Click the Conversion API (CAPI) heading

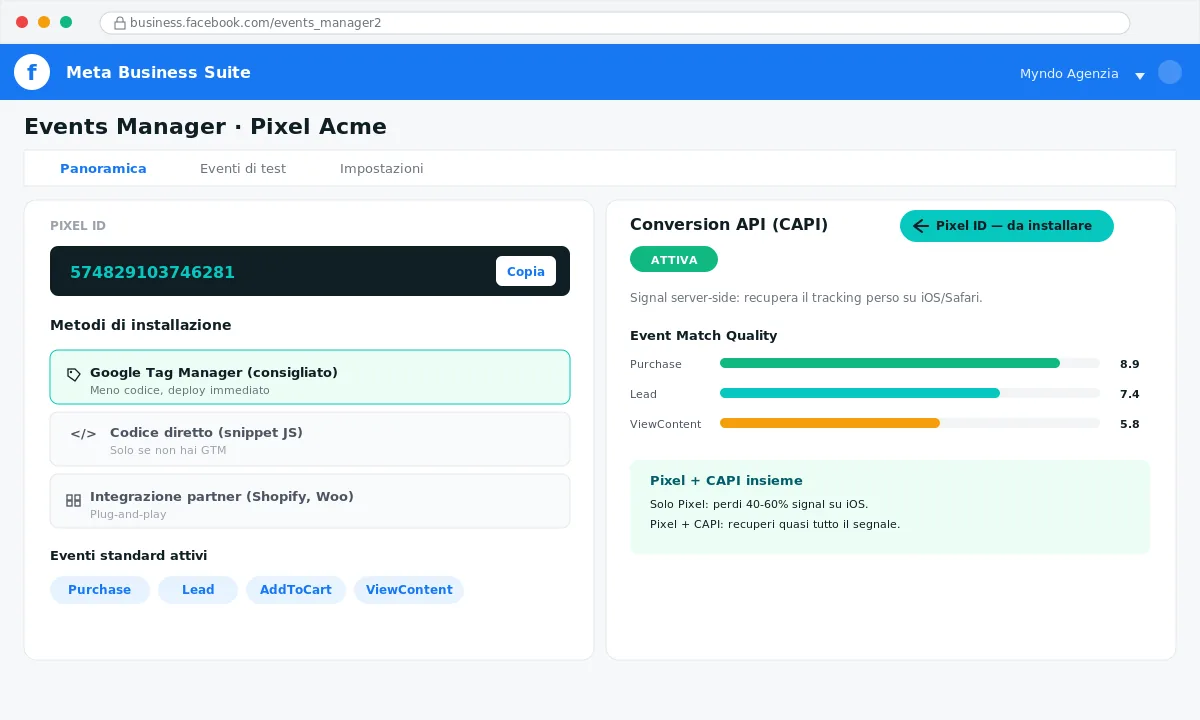click(729, 225)
